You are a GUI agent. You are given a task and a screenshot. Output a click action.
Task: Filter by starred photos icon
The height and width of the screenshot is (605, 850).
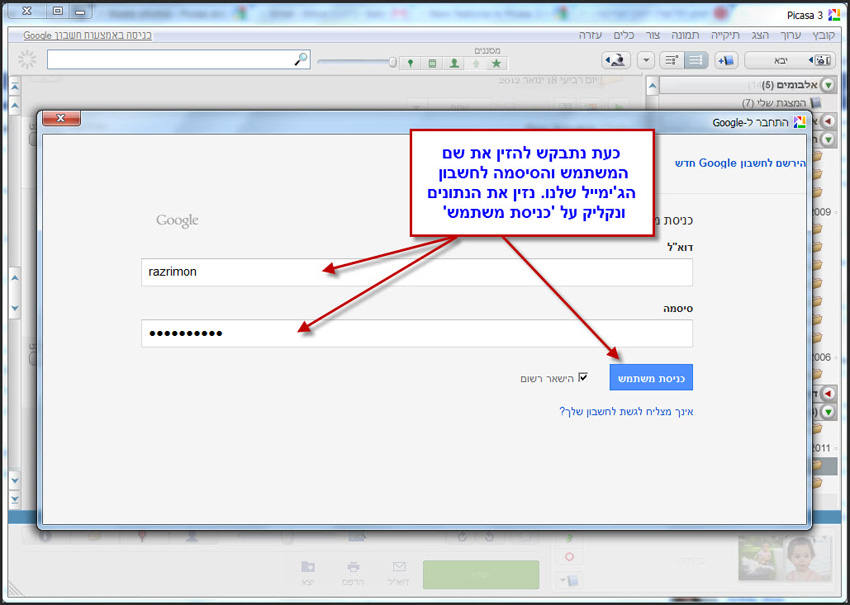(x=496, y=63)
